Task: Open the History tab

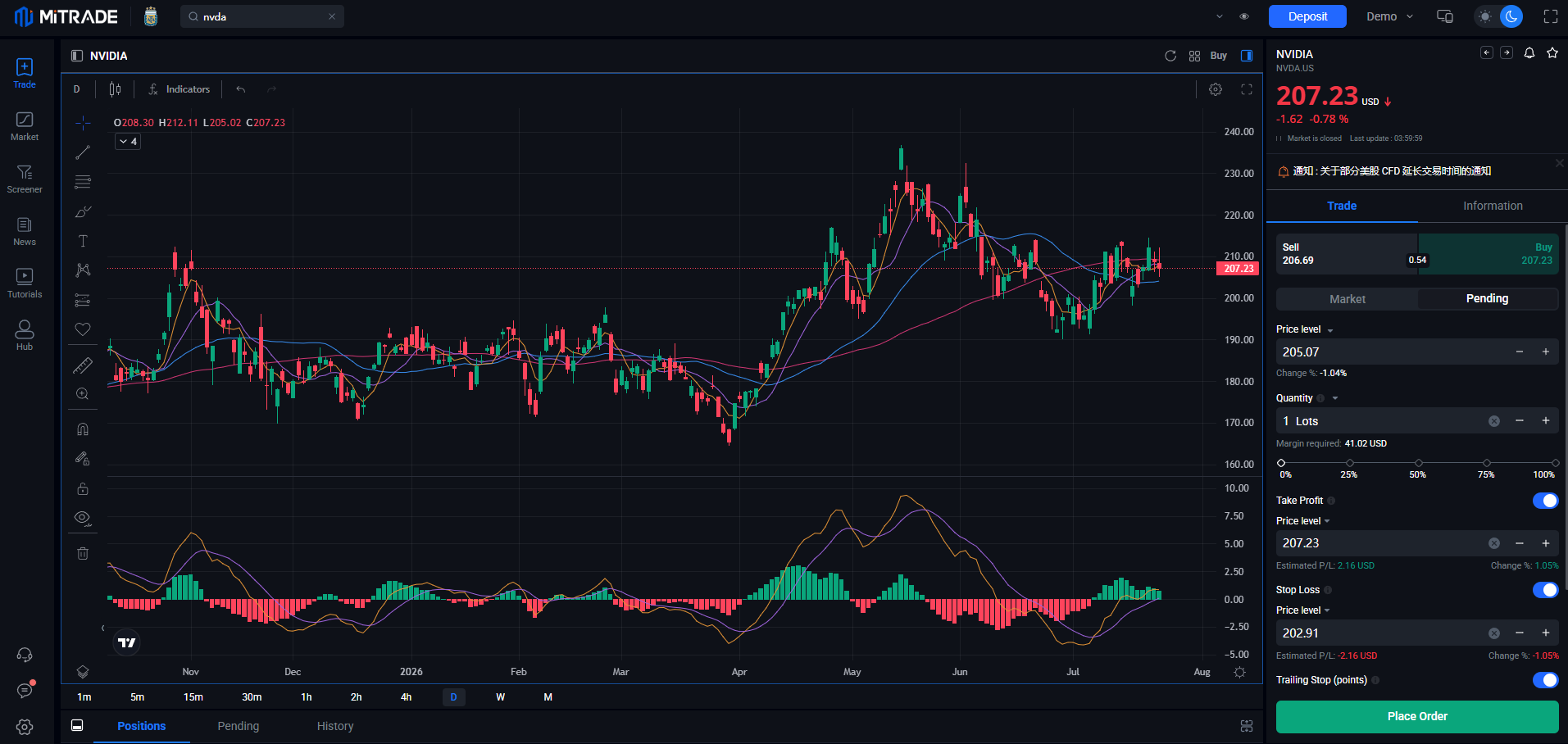Action: coord(335,726)
